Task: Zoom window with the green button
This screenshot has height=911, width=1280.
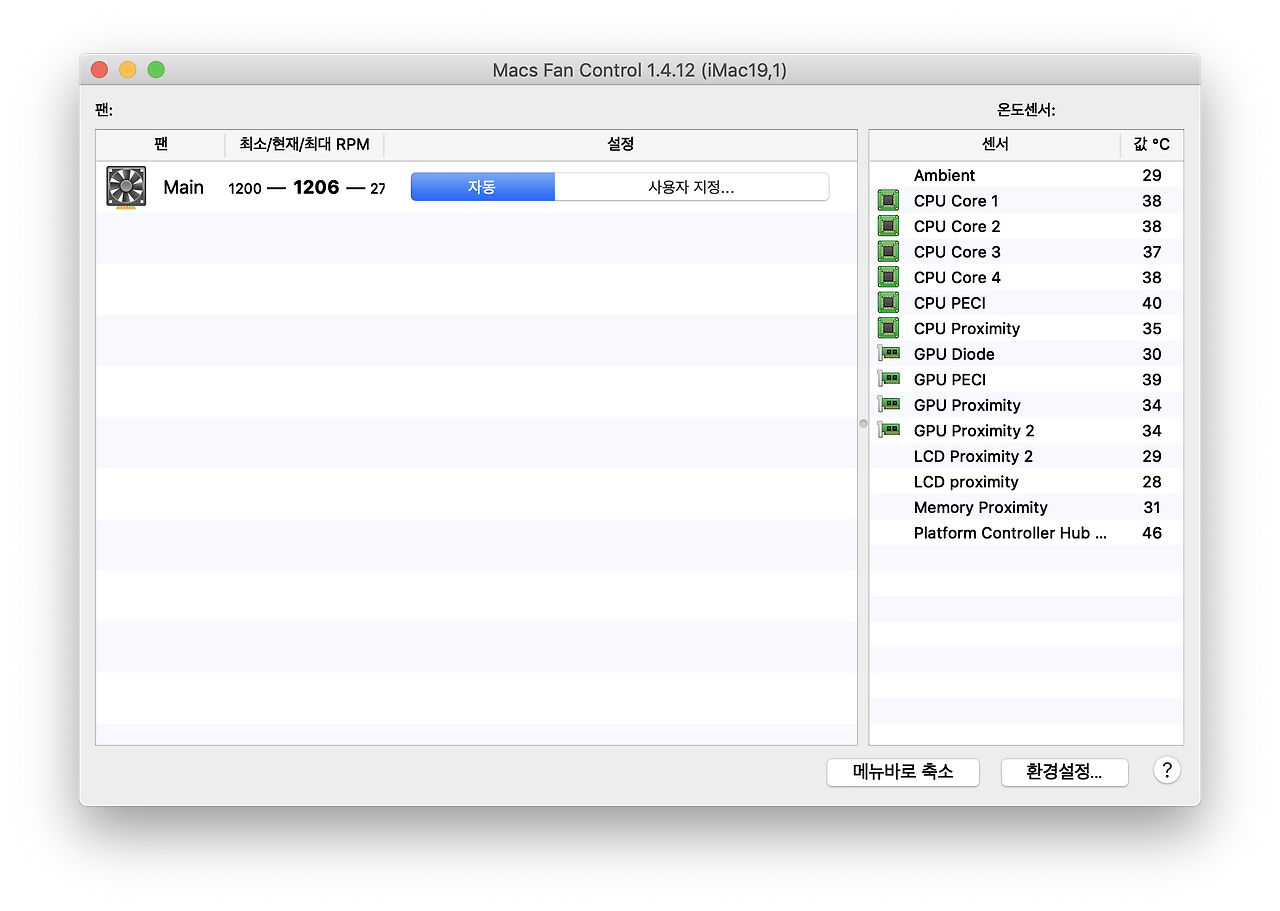Action: tap(156, 69)
